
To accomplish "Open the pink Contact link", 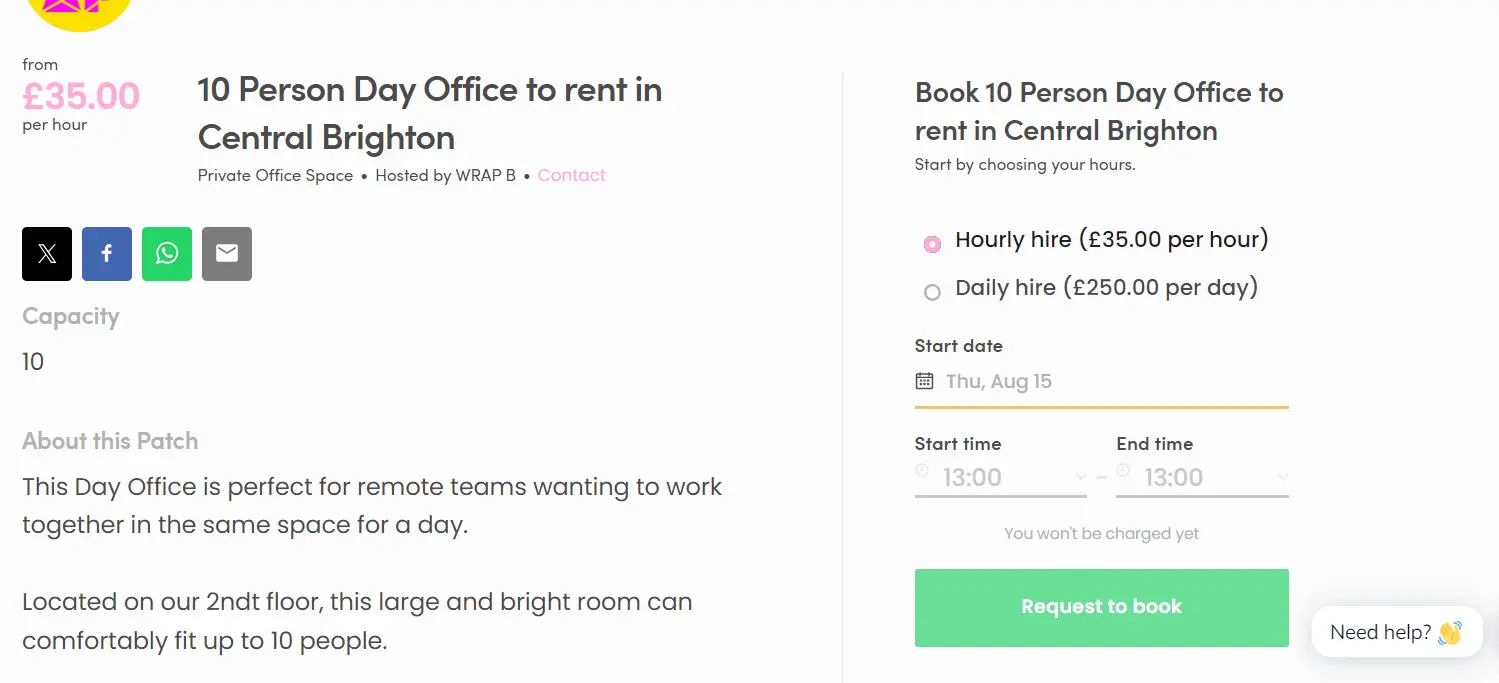I will [x=571, y=175].
